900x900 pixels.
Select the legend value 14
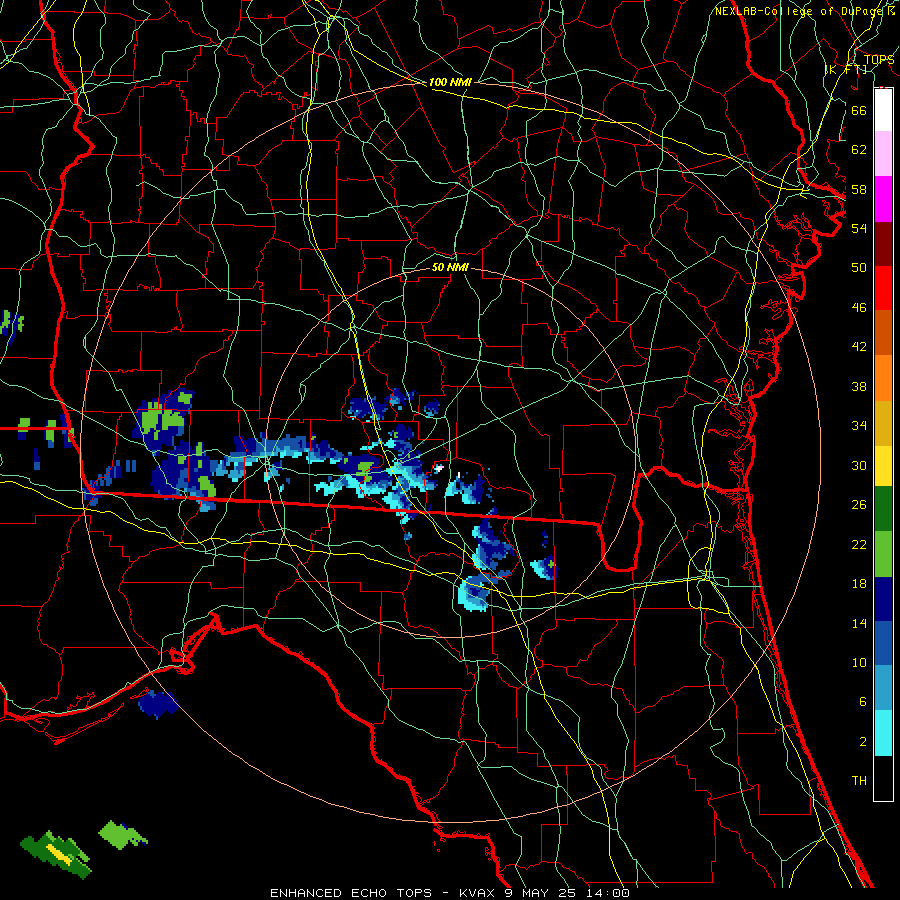coord(859,623)
